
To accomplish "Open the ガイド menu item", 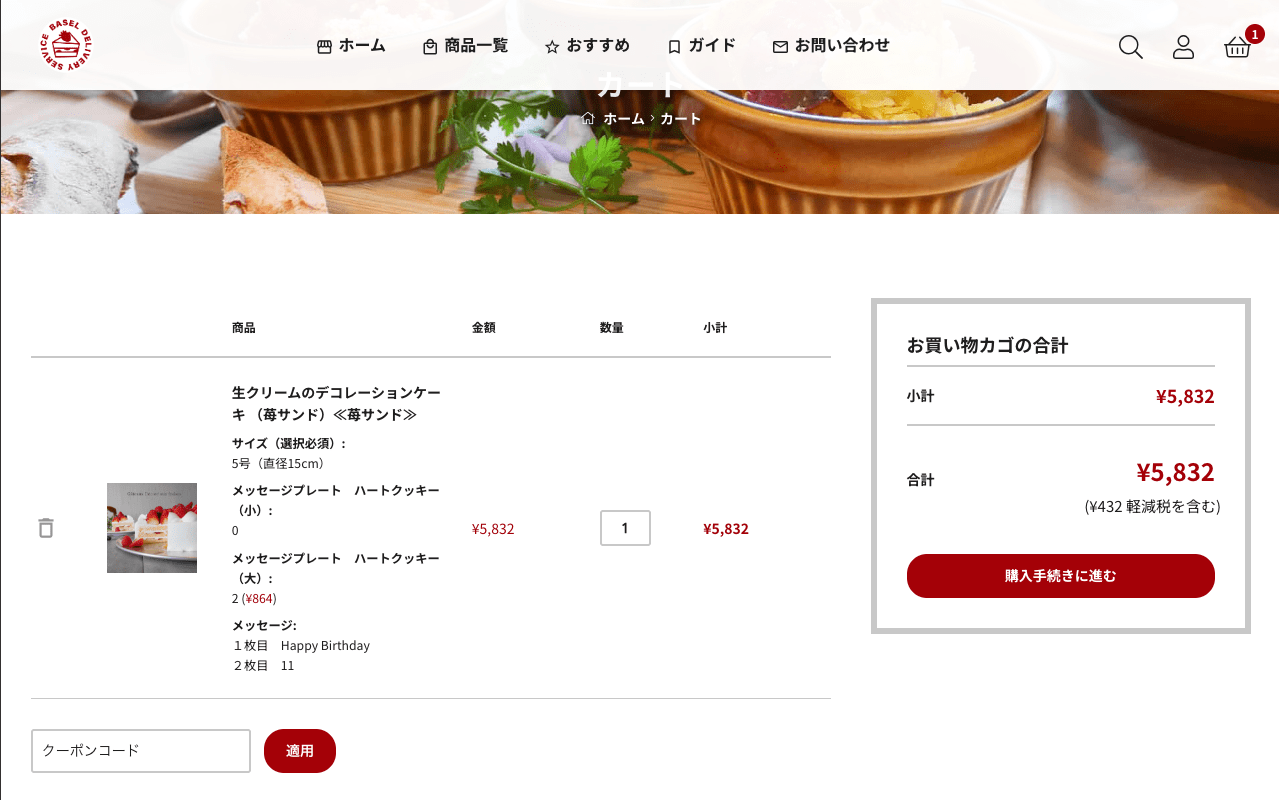I will [701, 46].
